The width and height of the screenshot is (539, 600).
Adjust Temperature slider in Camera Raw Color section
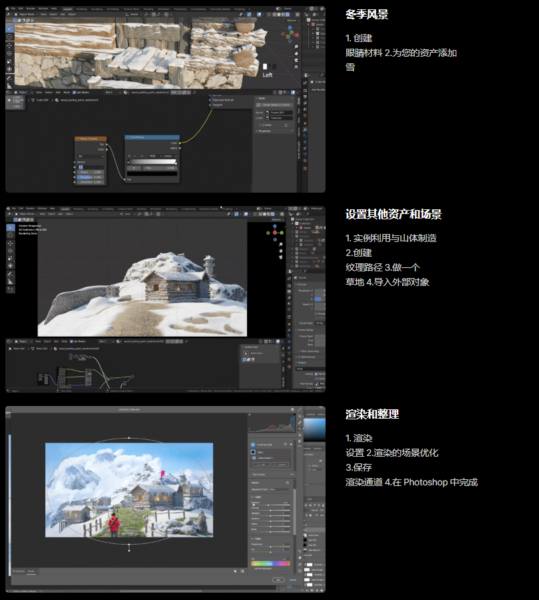270,546
